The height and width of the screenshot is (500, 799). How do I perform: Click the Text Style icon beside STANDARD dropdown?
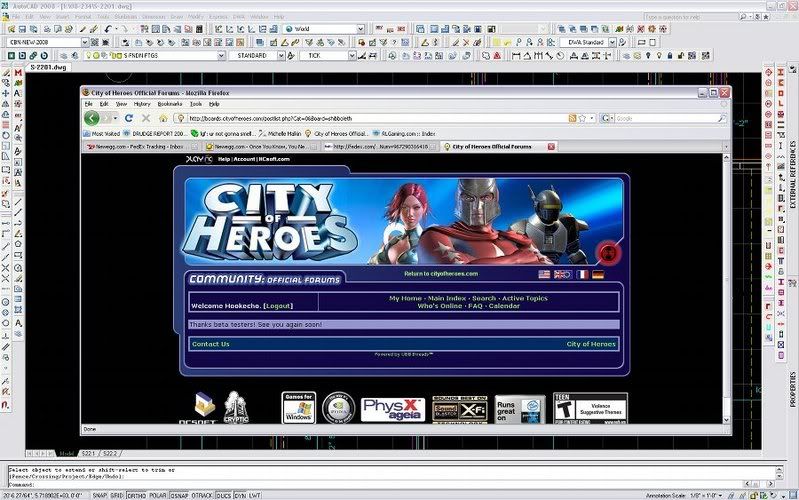[x=291, y=56]
